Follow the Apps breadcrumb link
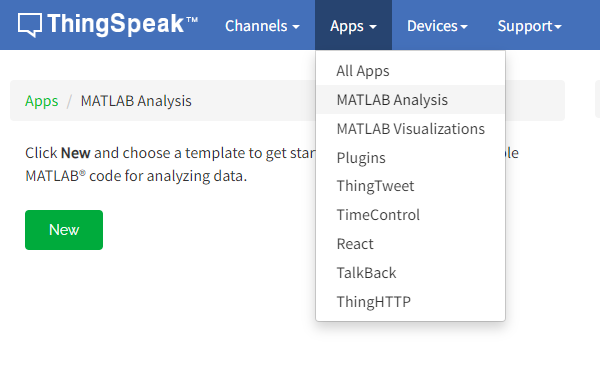The image size is (600, 380). (41, 101)
